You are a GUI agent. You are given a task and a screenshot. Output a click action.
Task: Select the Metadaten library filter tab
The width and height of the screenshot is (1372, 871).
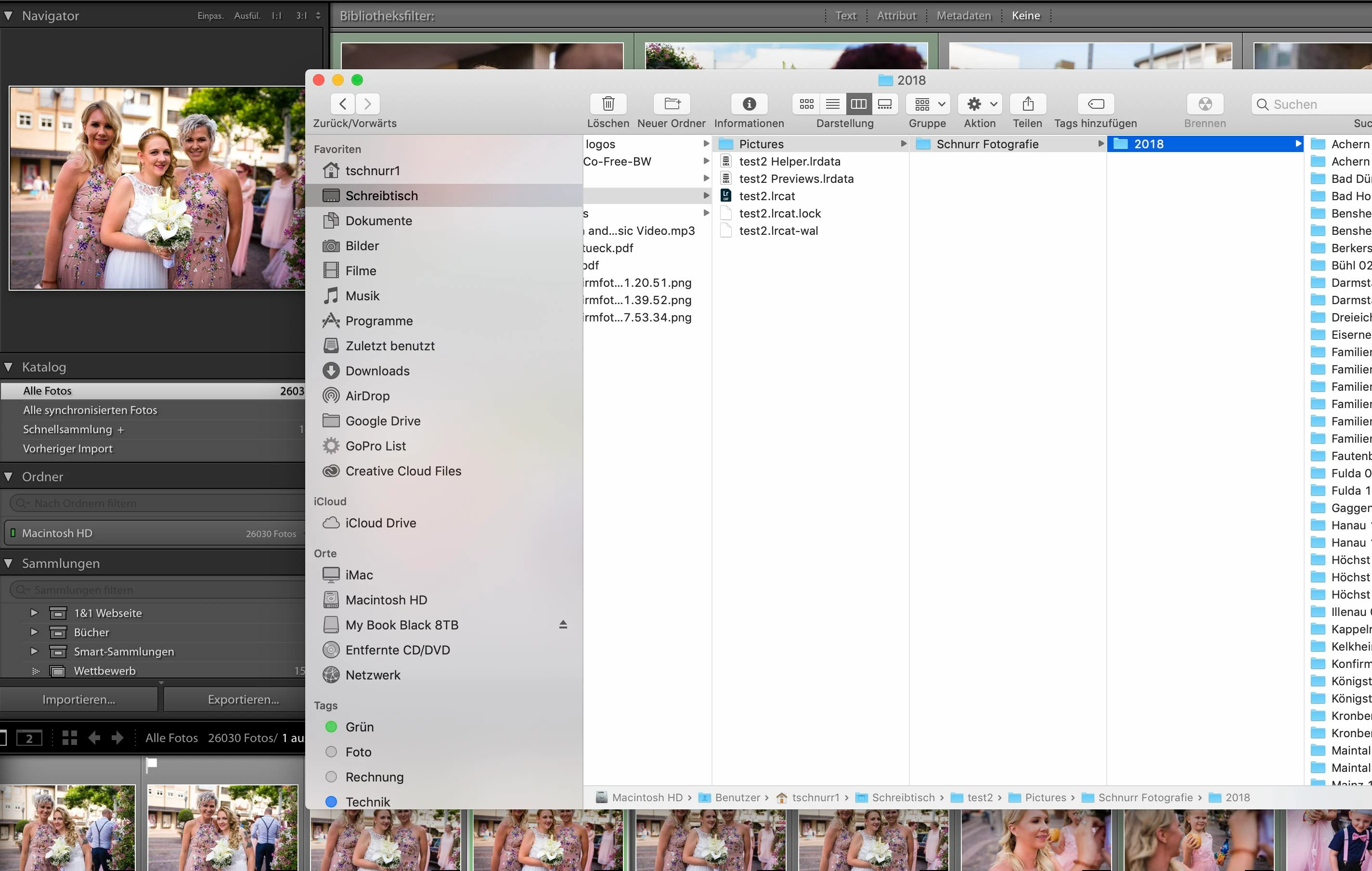pyautogui.click(x=963, y=16)
